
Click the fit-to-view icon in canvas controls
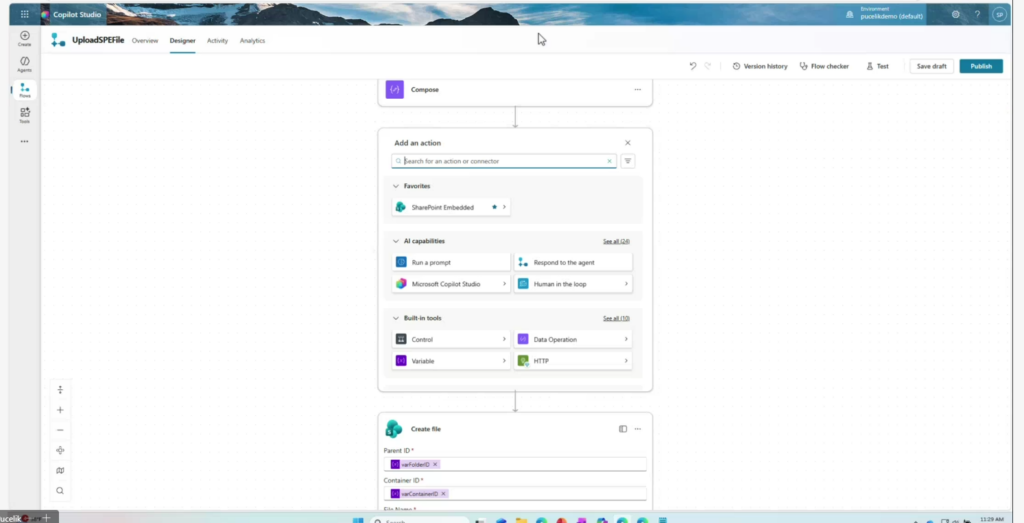point(60,450)
